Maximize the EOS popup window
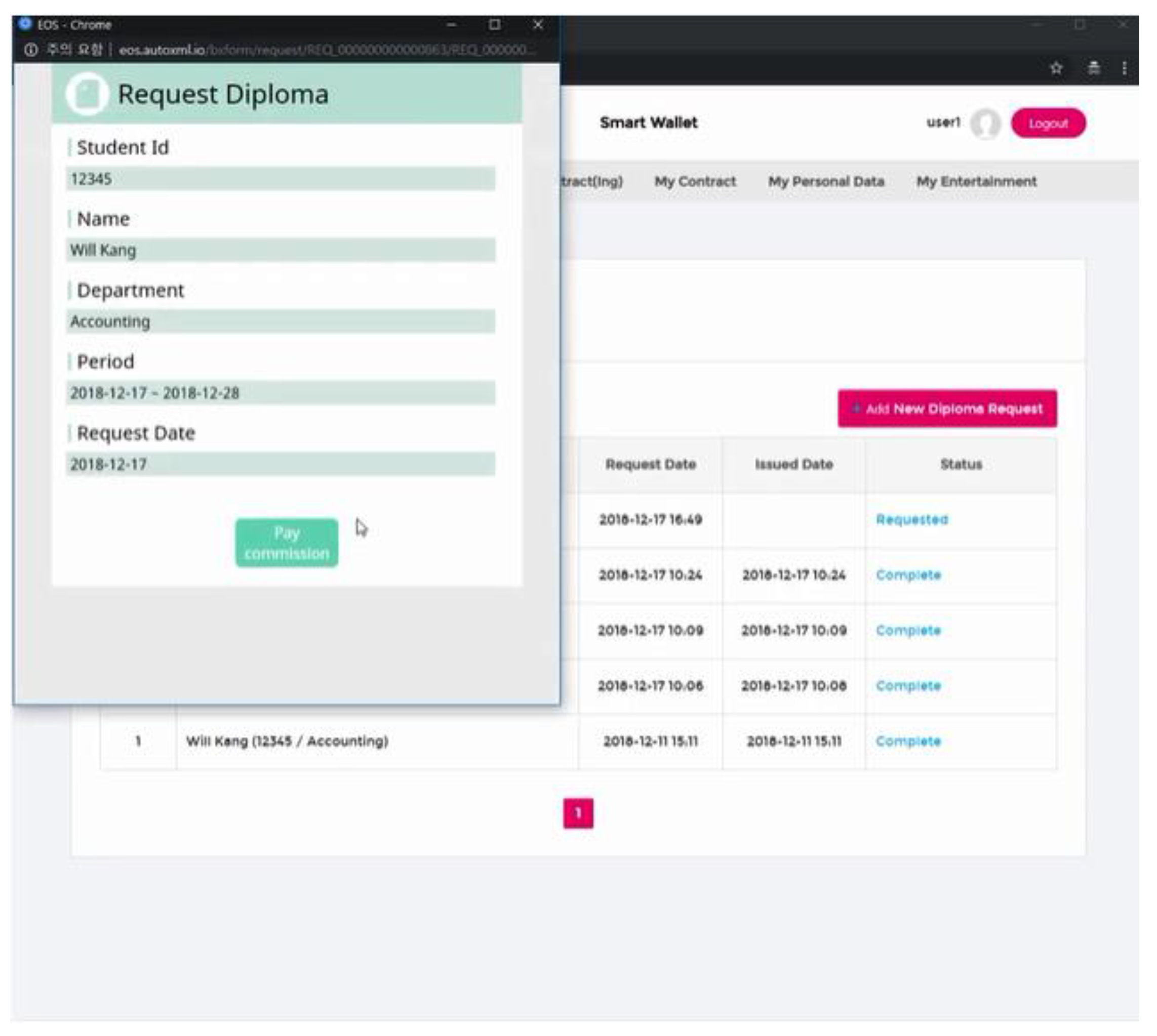The width and height of the screenshot is (1157, 1036). [x=494, y=24]
